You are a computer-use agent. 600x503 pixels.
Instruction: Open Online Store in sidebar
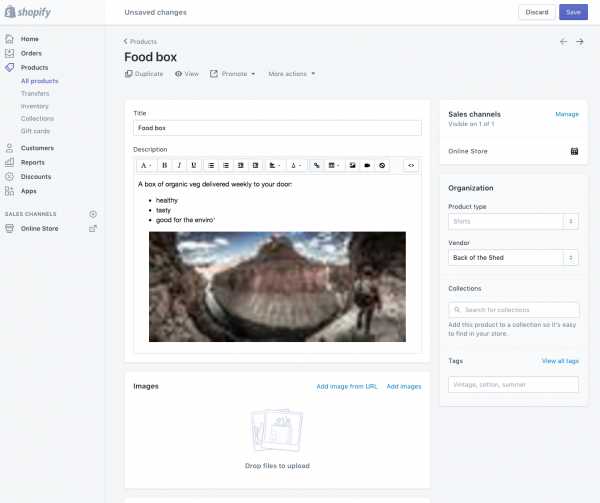(x=39, y=229)
